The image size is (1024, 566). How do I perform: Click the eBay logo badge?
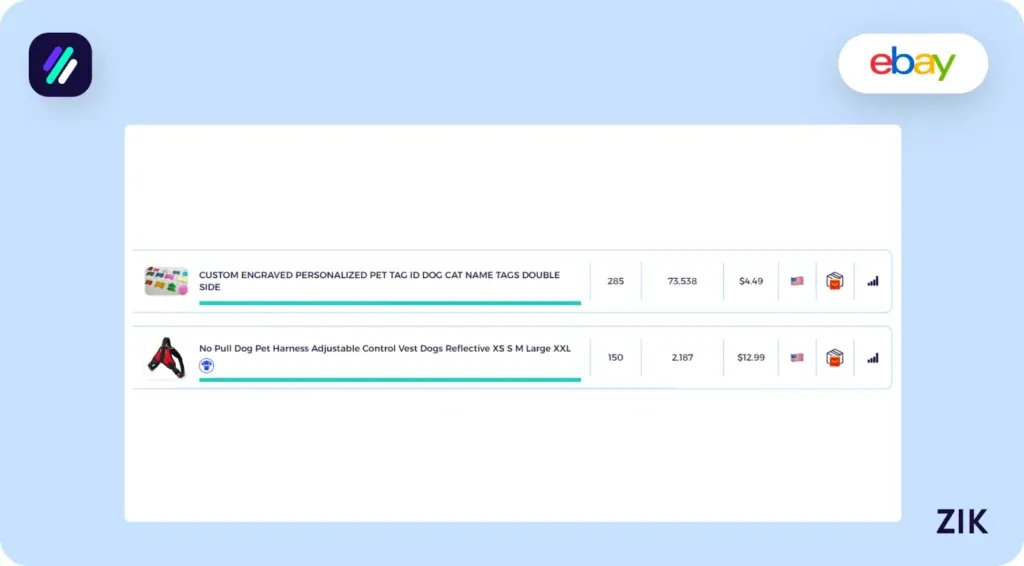coord(912,64)
